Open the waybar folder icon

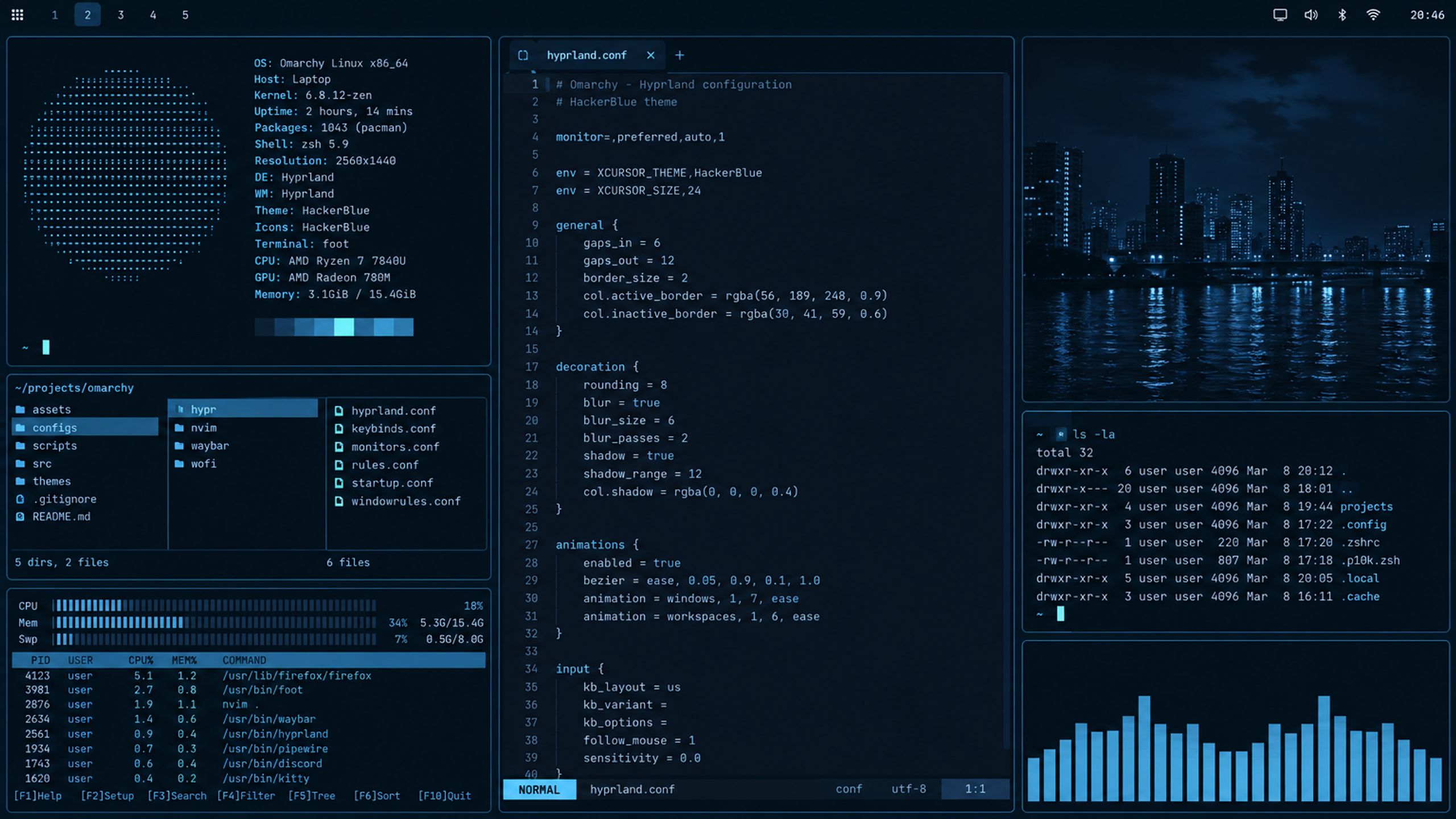click(x=179, y=446)
